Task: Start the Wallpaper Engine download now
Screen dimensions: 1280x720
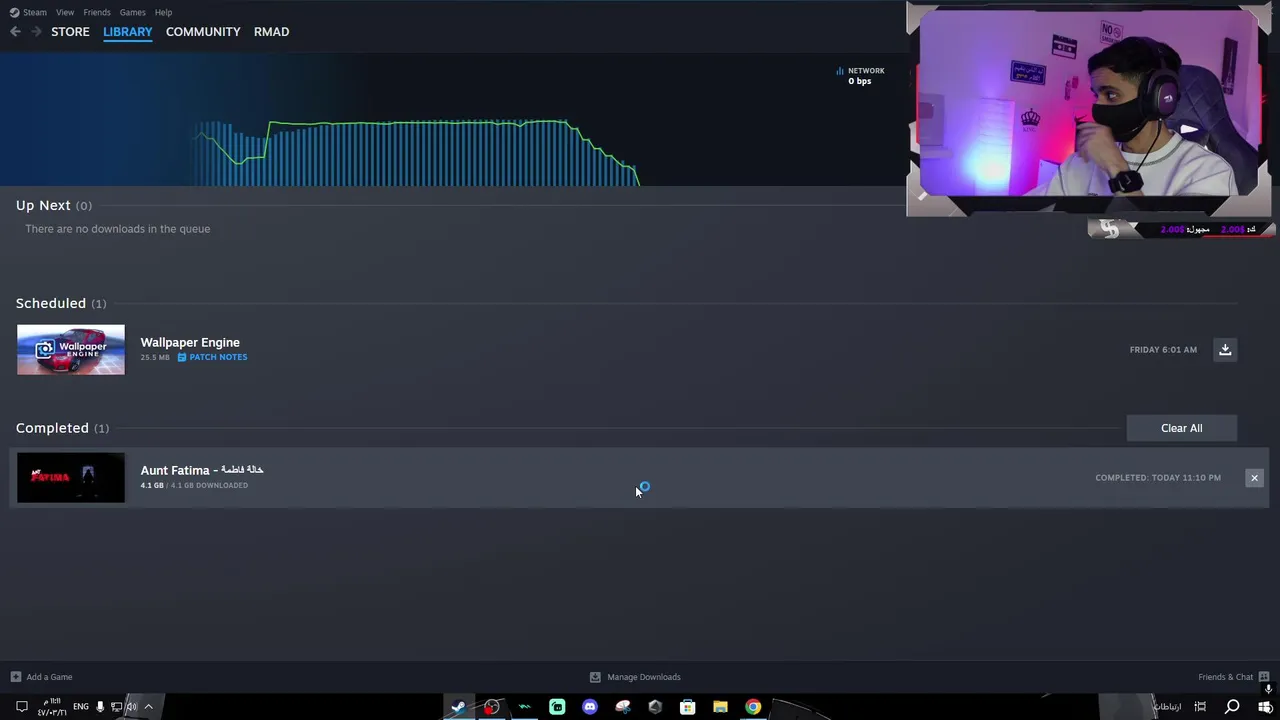Action: (x=1225, y=349)
